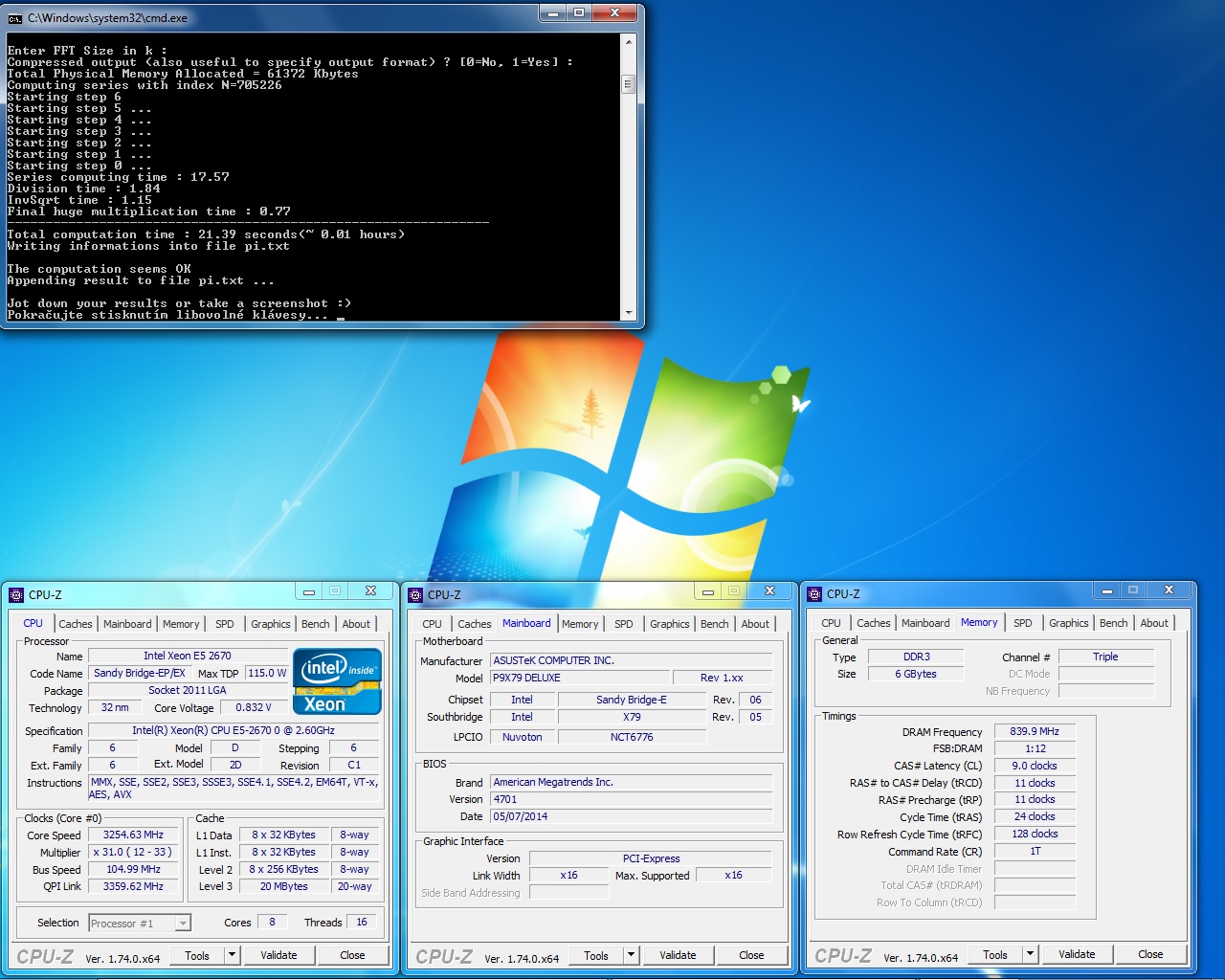Image resolution: width=1225 pixels, height=980 pixels.
Task: Go to CPU tab in right CPU-Z window
Action: click(x=832, y=623)
